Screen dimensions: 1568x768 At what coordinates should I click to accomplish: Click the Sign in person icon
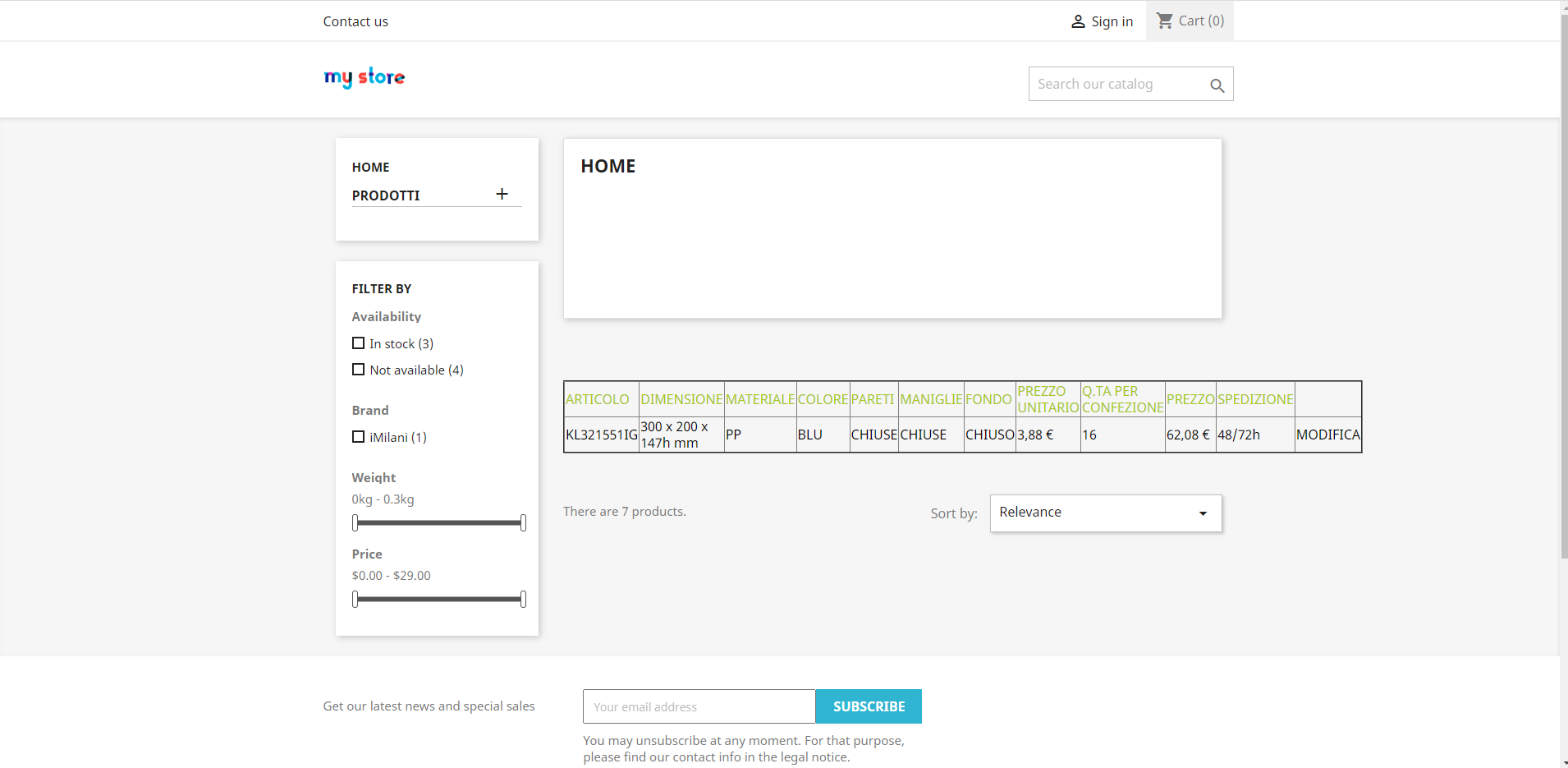point(1078,21)
